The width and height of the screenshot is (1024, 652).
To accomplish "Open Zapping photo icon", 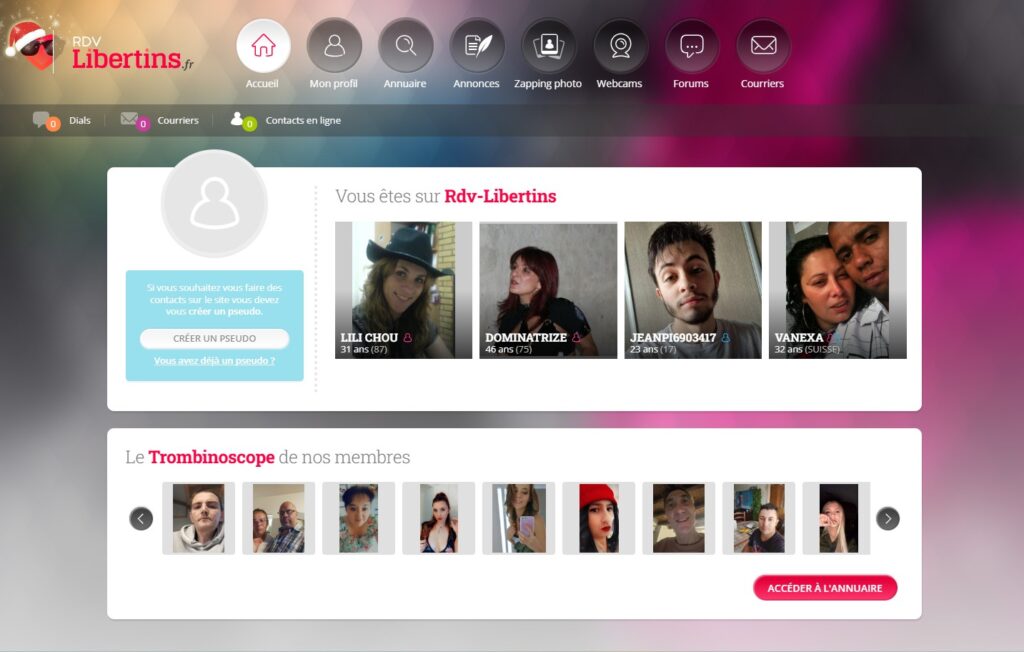I will tap(549, 46).
